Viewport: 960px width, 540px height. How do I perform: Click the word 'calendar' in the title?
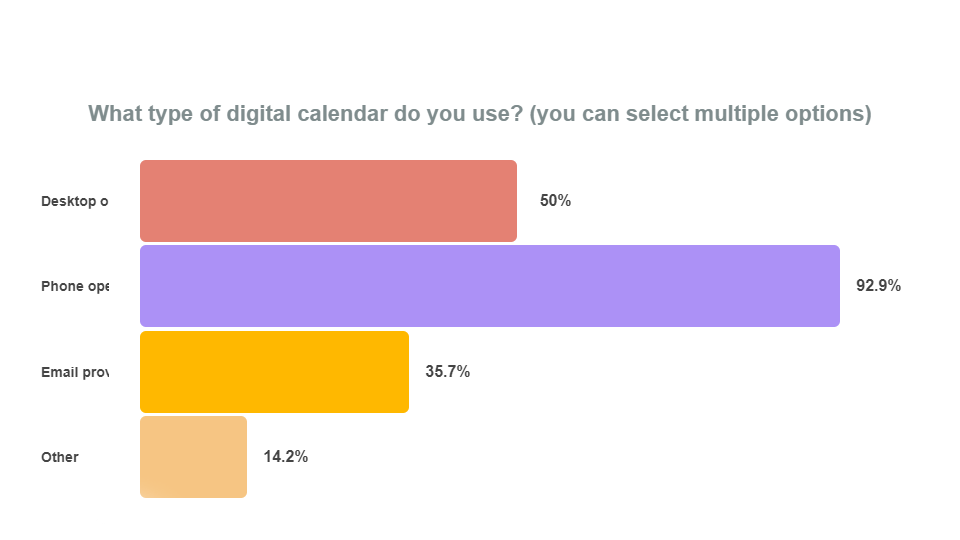342,114
